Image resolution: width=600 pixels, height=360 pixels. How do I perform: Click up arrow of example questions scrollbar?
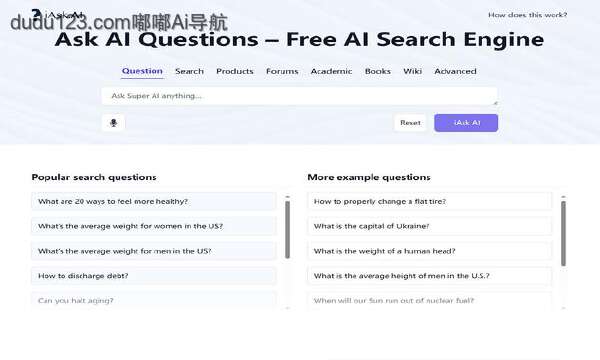(563, 197)
